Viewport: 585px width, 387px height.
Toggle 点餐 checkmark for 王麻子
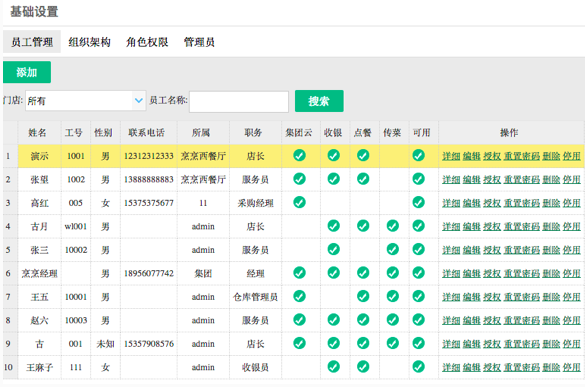(x=363, y=367)
